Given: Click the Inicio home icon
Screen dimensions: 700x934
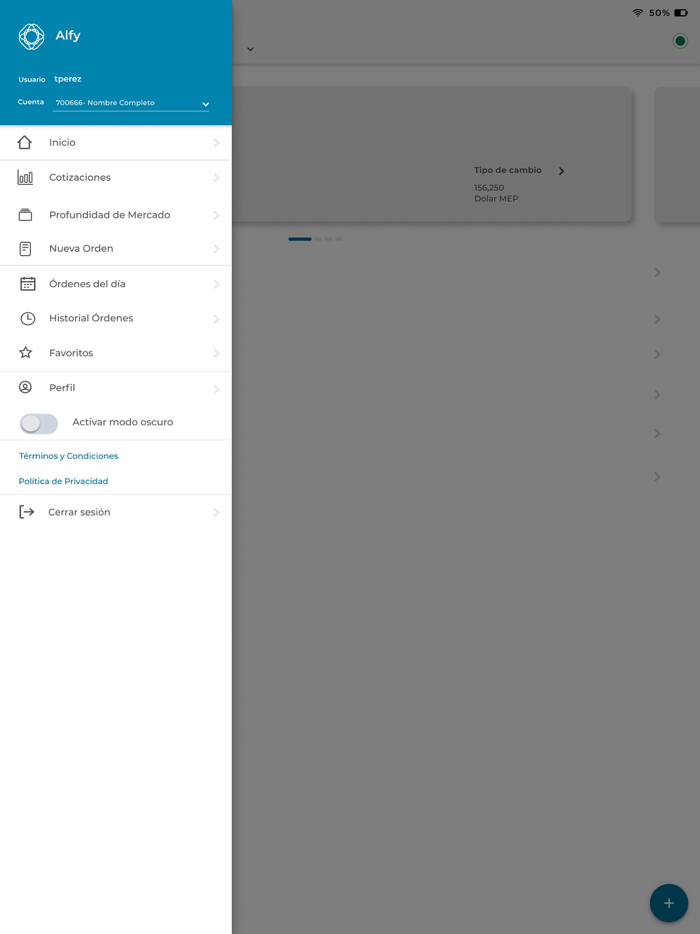Looking at the screenshot, I should click(24, 142).
